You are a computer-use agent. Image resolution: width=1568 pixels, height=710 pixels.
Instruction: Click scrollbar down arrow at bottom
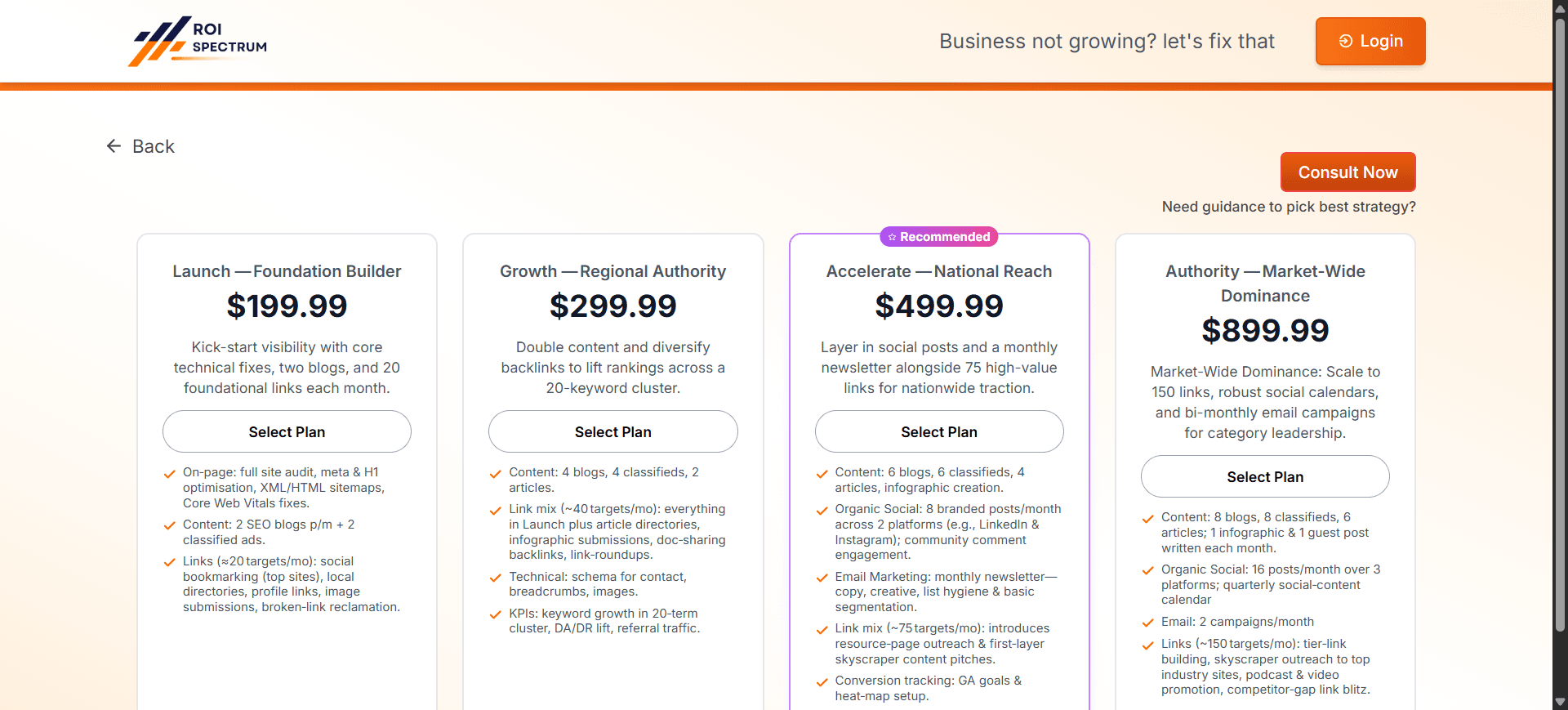click(x=1560, y=702)
